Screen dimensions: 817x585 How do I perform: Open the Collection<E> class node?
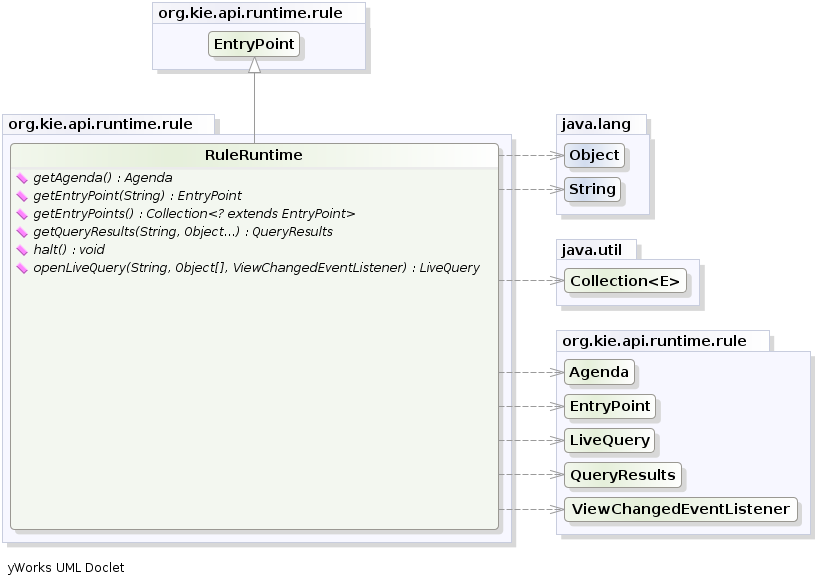coord(625,281)
